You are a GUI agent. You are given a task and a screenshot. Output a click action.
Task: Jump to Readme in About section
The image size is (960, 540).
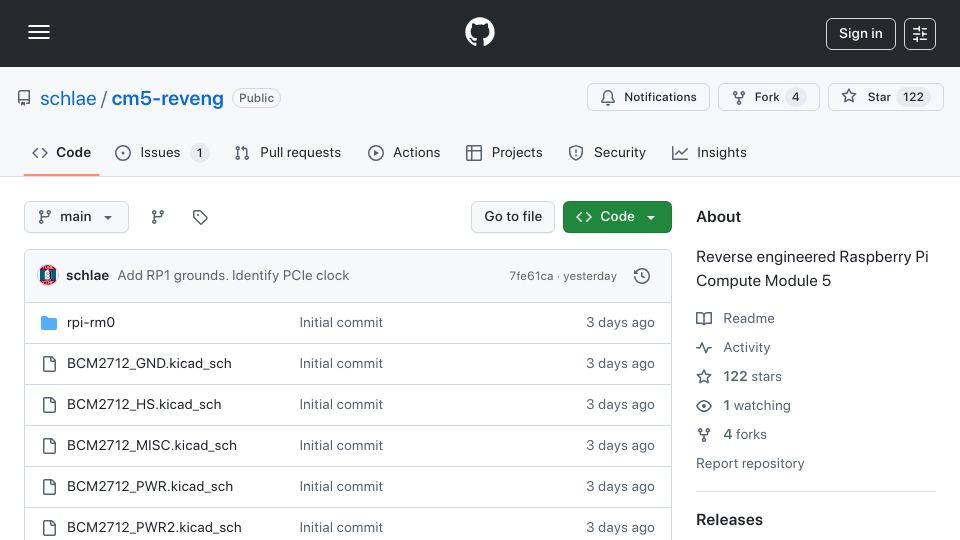pos(736,318)
